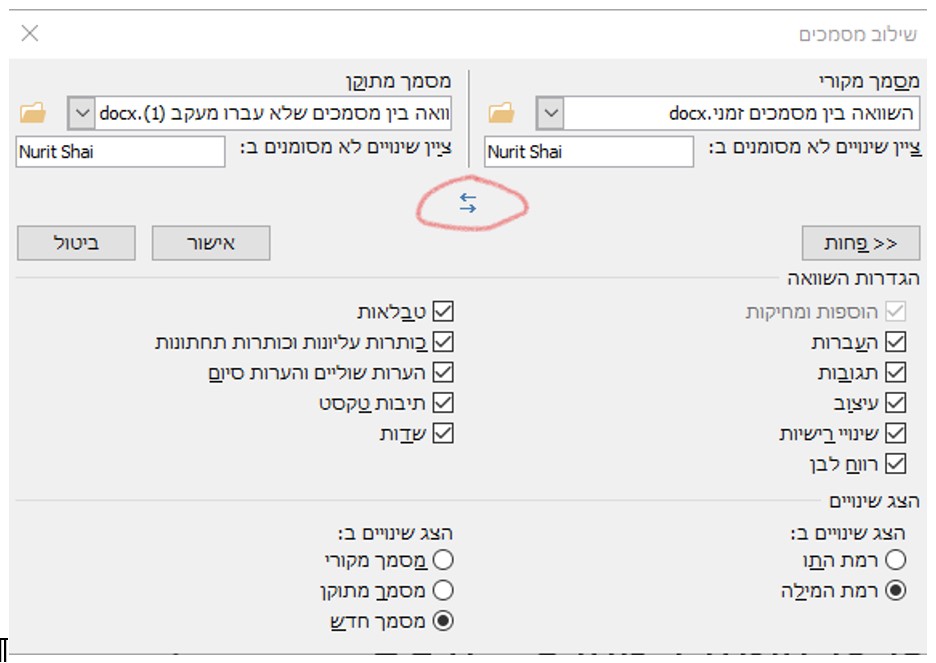936x663 pixels.
Task: Toggle headers and footers checkbox
Action: (x=443, y=342)
